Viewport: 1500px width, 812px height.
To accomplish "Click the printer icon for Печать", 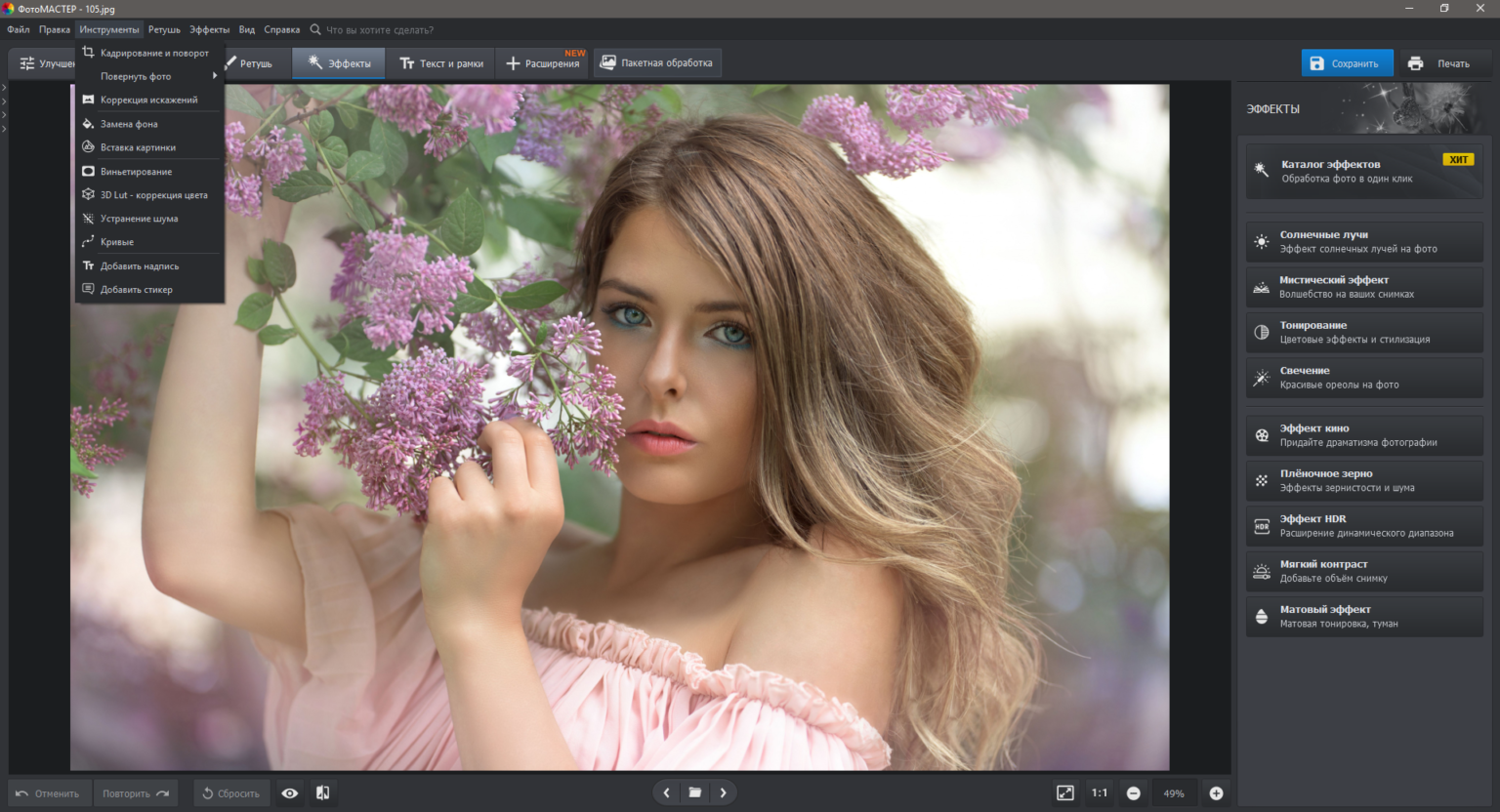I will [1415, 63].
